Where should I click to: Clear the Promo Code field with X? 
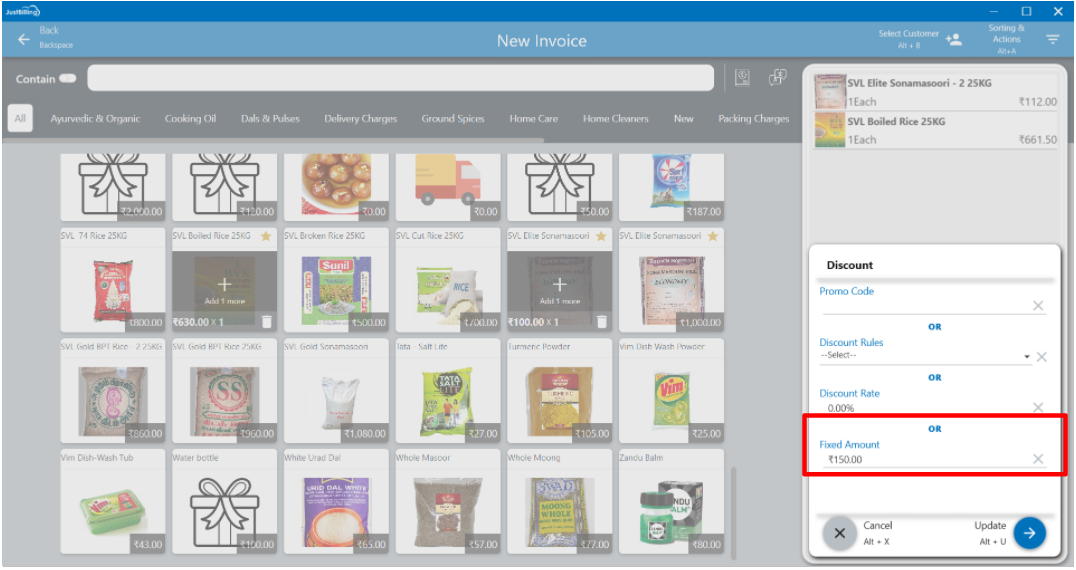click(1038, 306)
